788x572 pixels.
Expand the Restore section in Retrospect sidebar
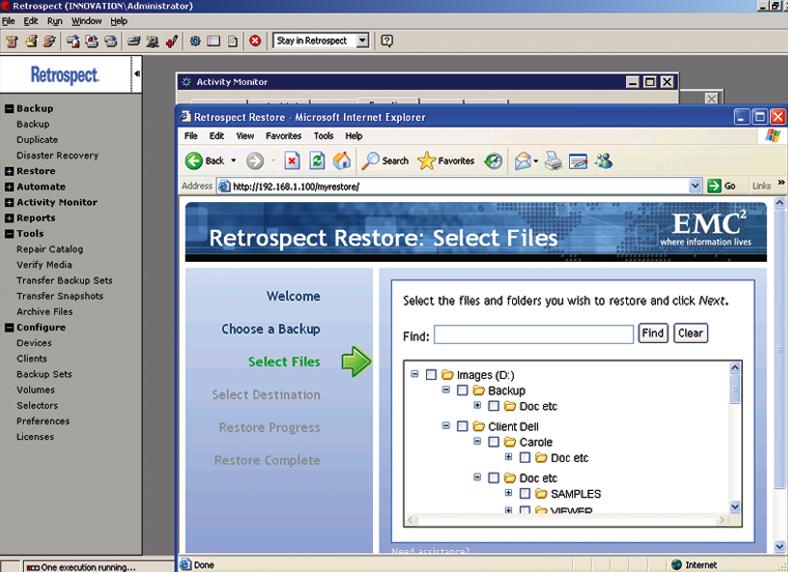(x=9, y=171)
